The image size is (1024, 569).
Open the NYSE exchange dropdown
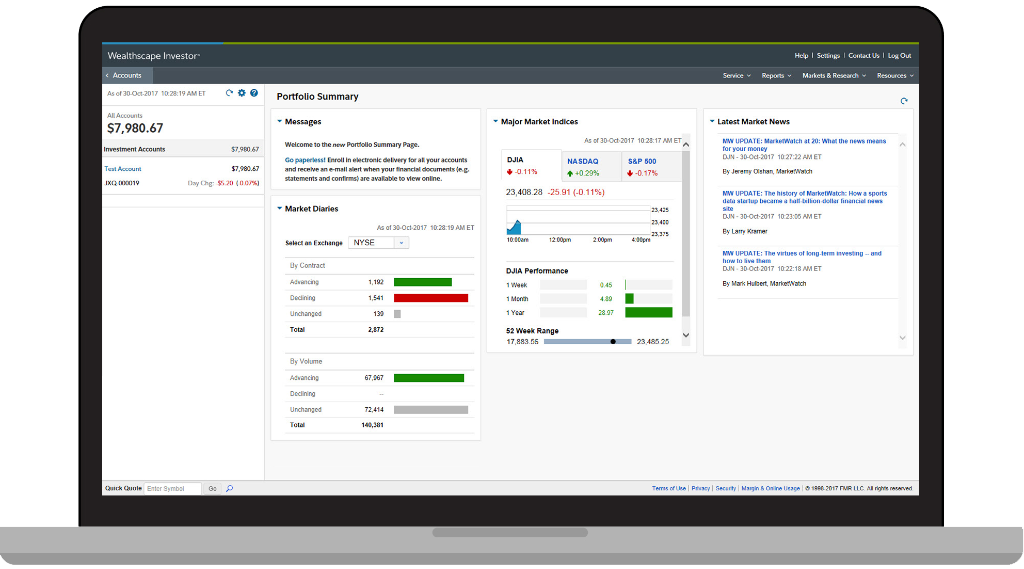click(x=401, y=243)
